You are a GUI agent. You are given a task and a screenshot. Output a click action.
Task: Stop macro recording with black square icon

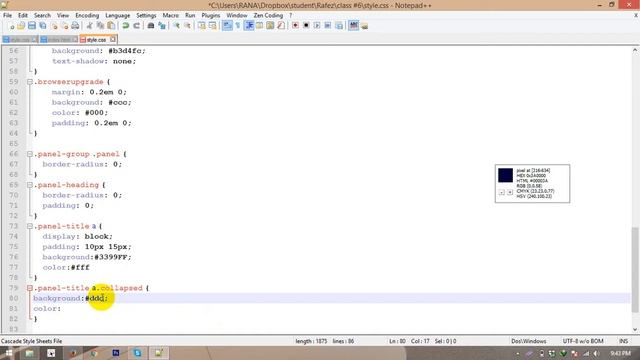[306, 26]
